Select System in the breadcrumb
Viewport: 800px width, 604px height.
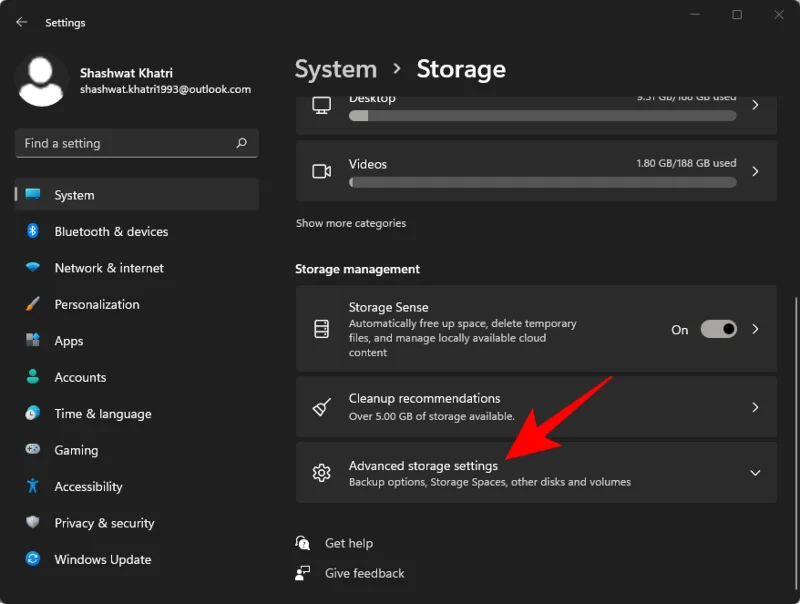click(336, 69)
